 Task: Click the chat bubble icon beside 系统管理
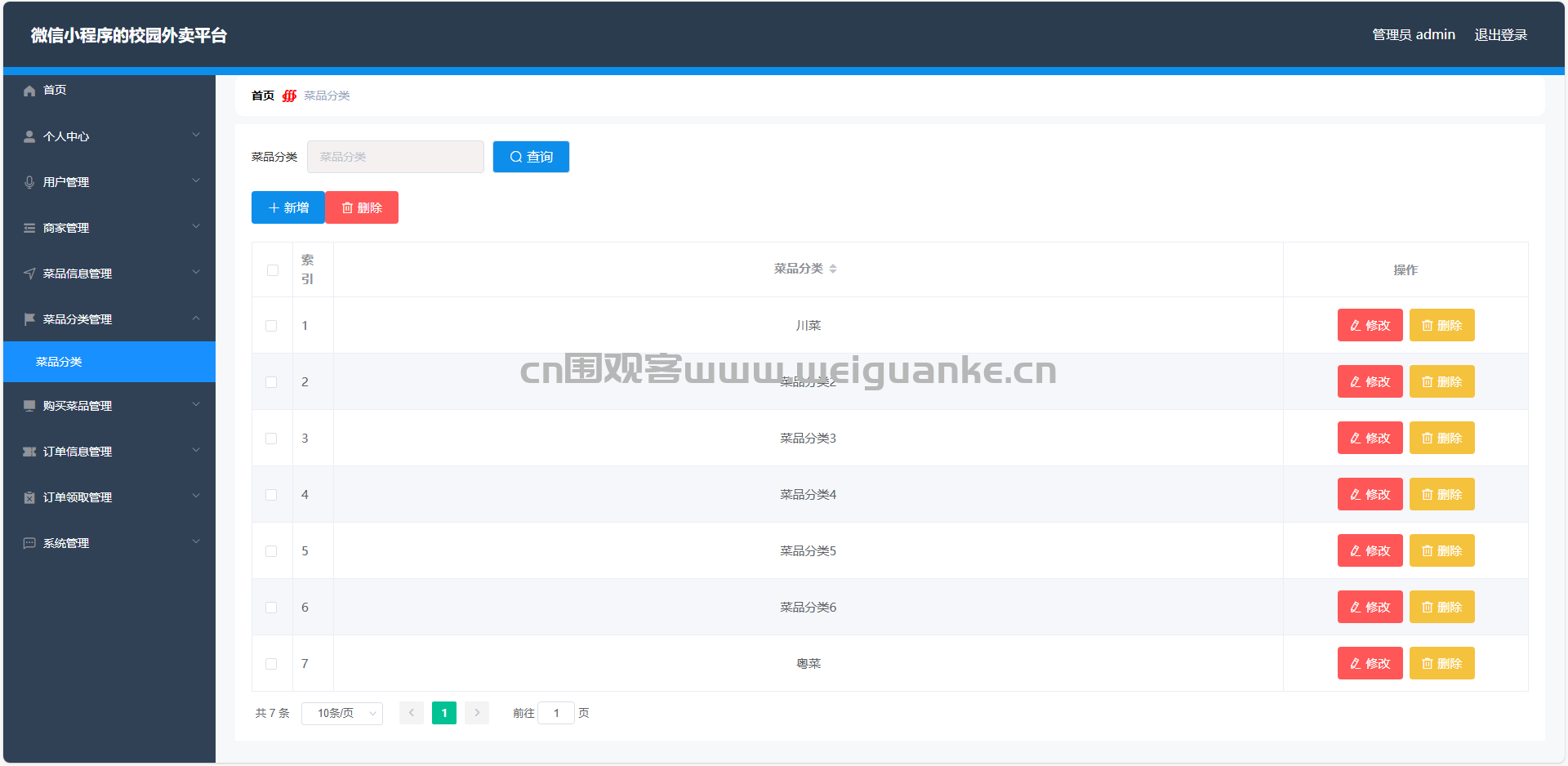pos(29,543)
